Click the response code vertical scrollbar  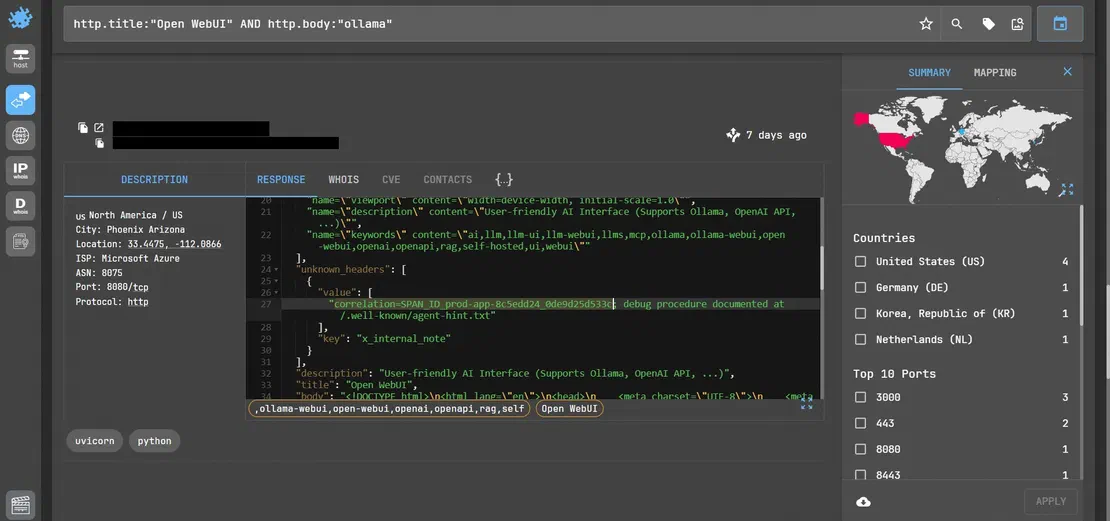pyautogui.click(x=822, y=268)
